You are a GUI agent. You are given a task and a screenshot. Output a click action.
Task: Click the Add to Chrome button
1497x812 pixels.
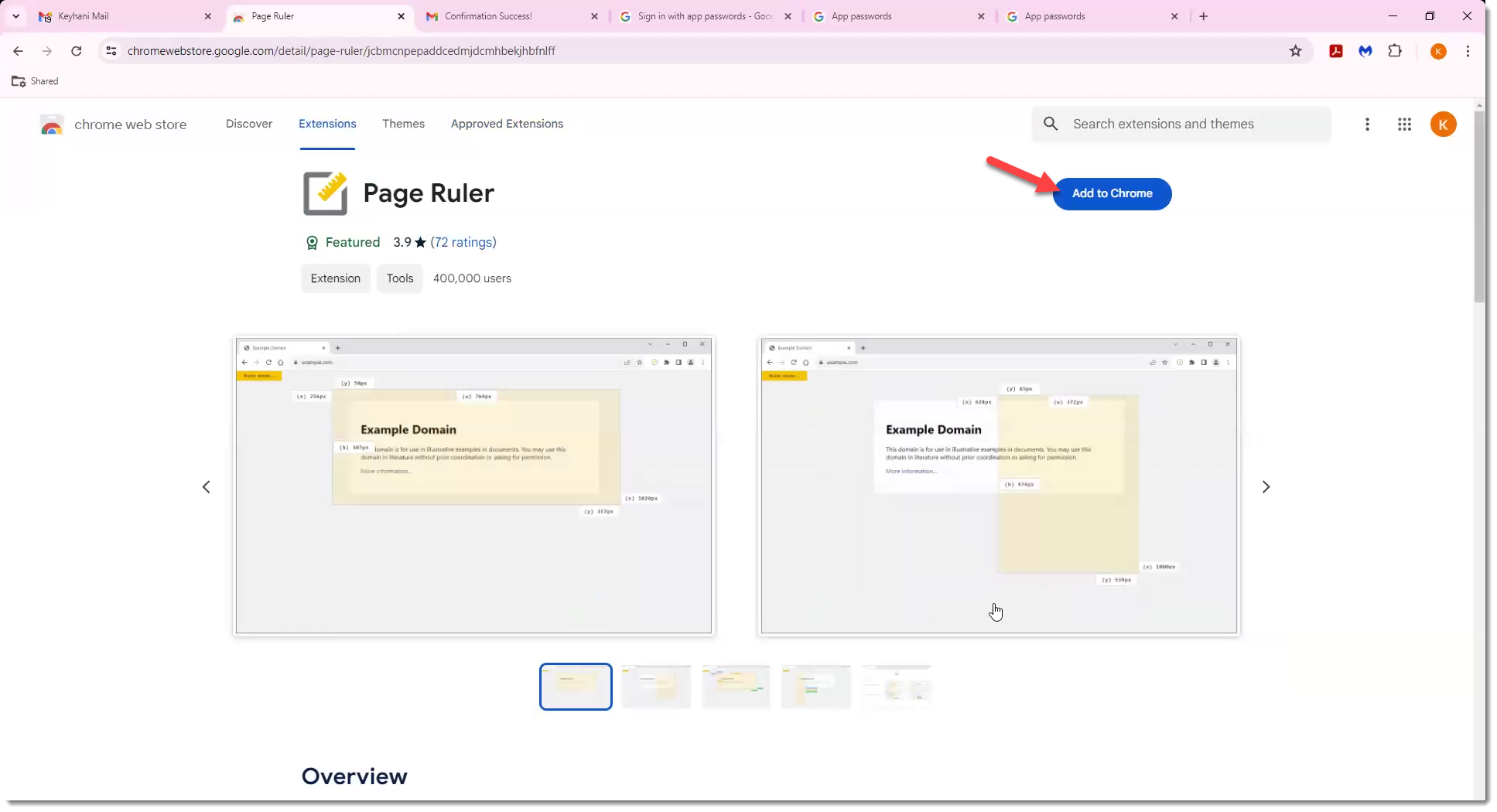[1112, 193]
